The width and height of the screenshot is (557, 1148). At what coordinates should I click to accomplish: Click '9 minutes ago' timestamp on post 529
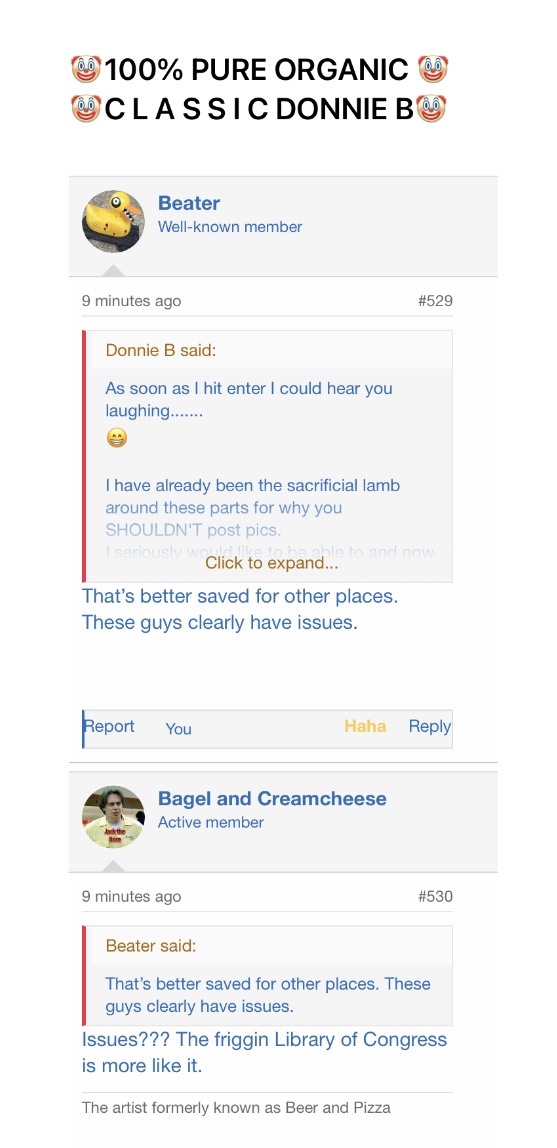(x=132, y=300)
